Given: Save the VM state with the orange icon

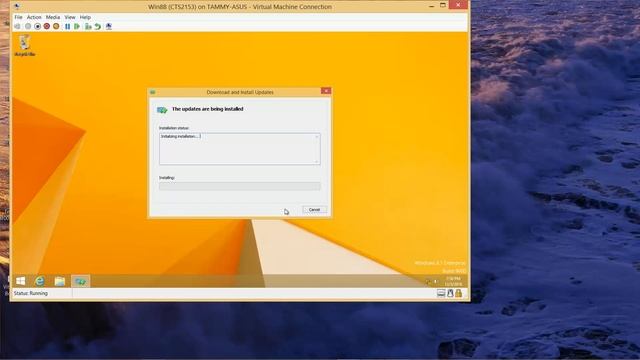Looking at the screenshot, I should click(x=56, y=27).
